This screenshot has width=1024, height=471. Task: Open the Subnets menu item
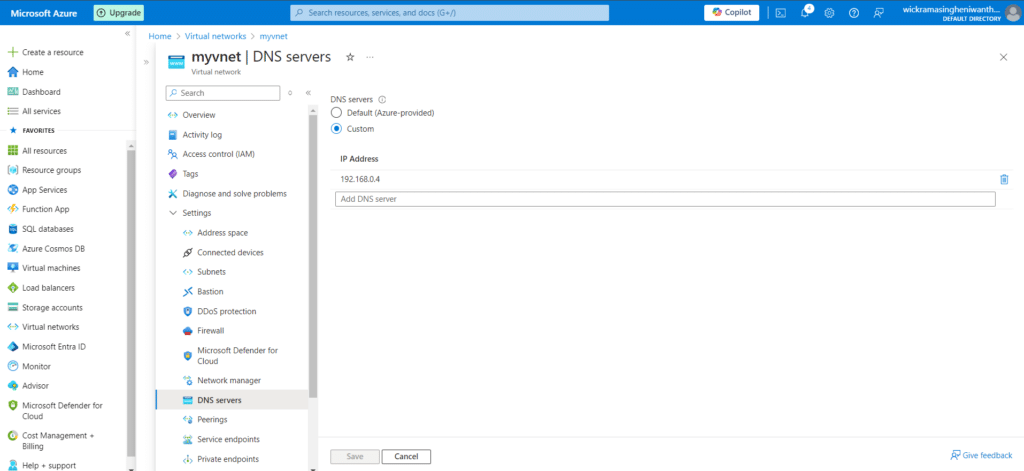tap(211, 272)
